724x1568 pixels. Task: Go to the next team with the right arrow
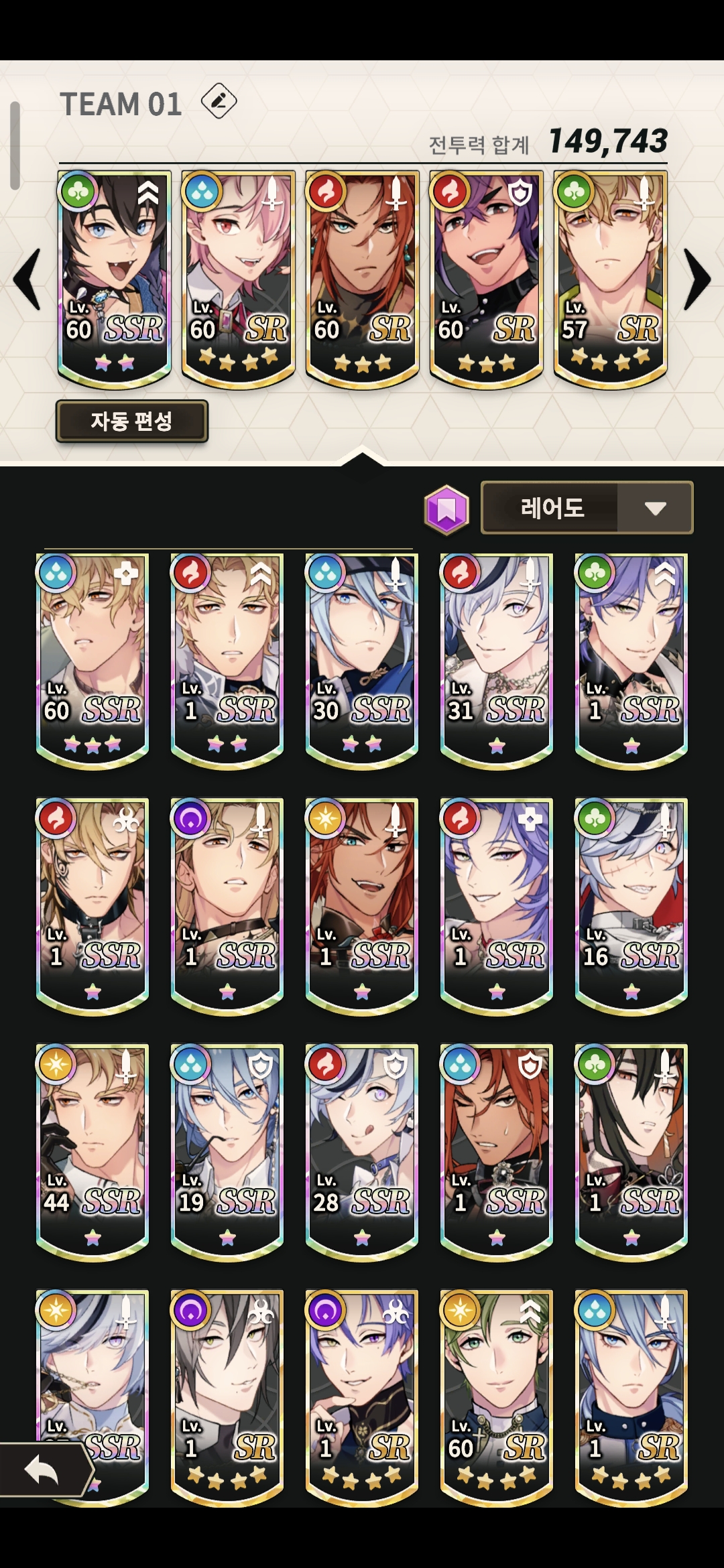click(x=697, y=279)
